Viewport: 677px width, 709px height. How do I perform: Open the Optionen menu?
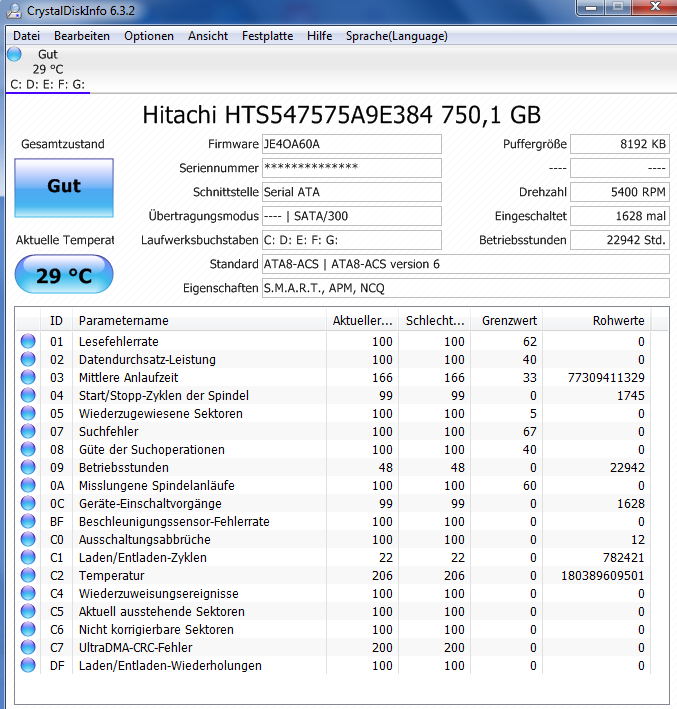point(149,36)
